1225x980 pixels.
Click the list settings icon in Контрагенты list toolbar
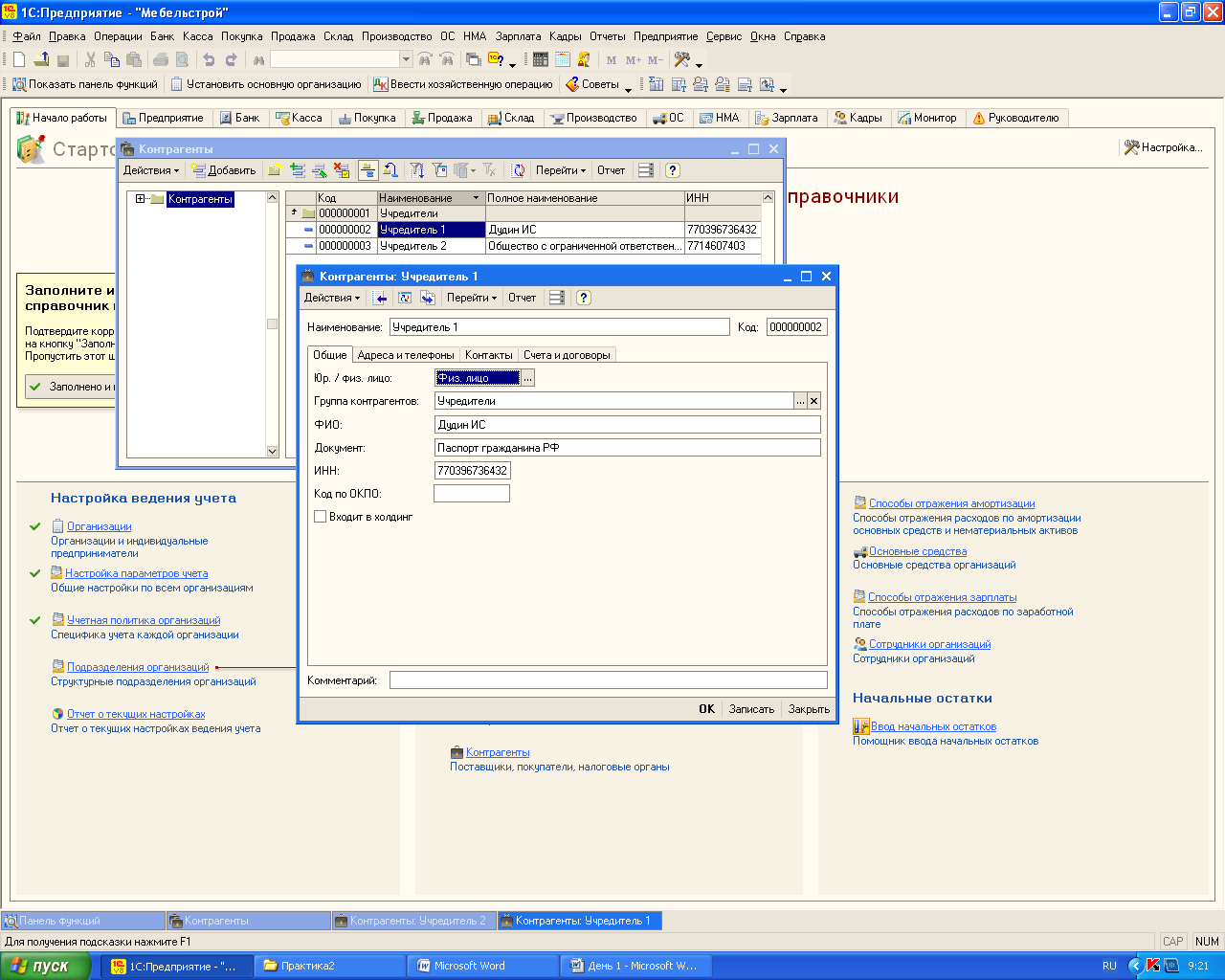pyautogui.click(x=646, y=170)
